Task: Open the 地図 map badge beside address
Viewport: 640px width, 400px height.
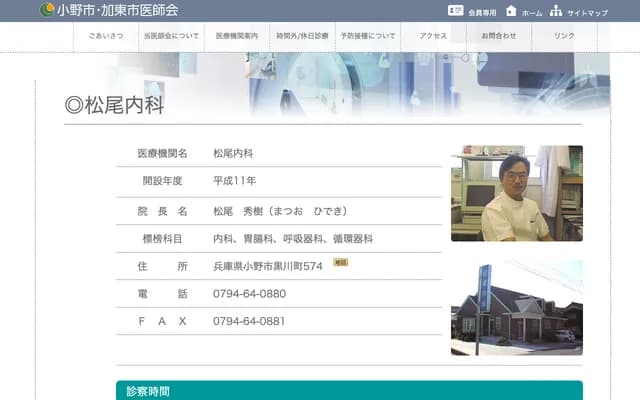Action: coord(340,262)
